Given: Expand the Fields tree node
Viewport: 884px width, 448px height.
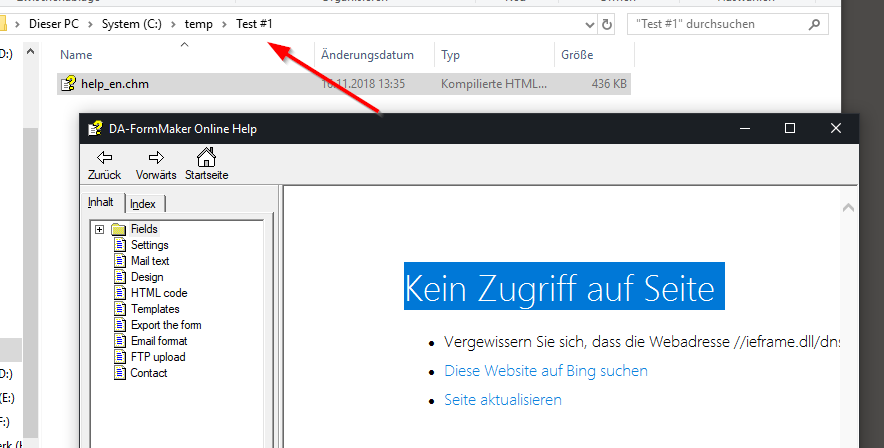Looking at the screenshot, I should tap(100, 229).
